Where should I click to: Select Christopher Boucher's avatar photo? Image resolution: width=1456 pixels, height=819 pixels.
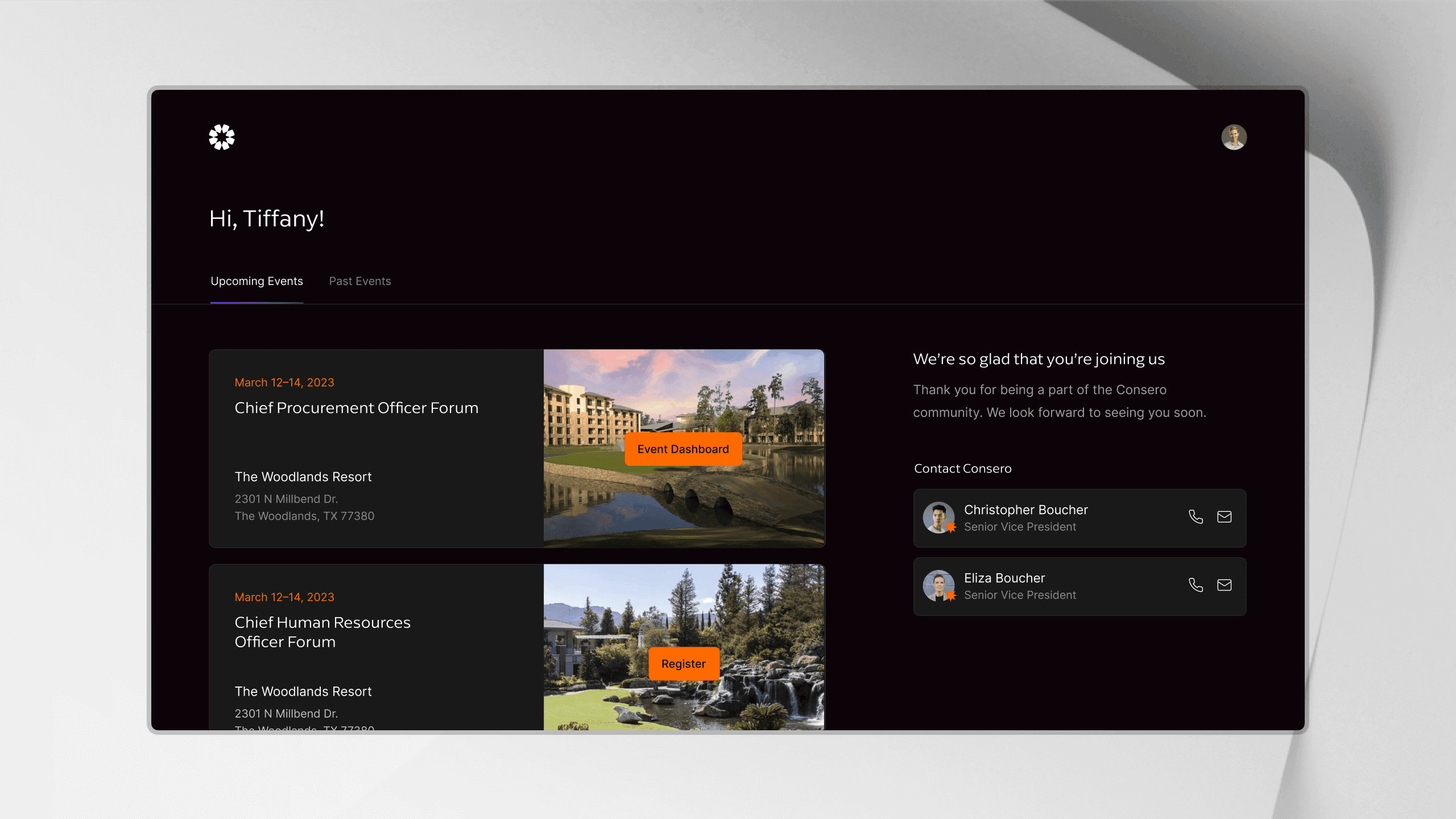938,518
